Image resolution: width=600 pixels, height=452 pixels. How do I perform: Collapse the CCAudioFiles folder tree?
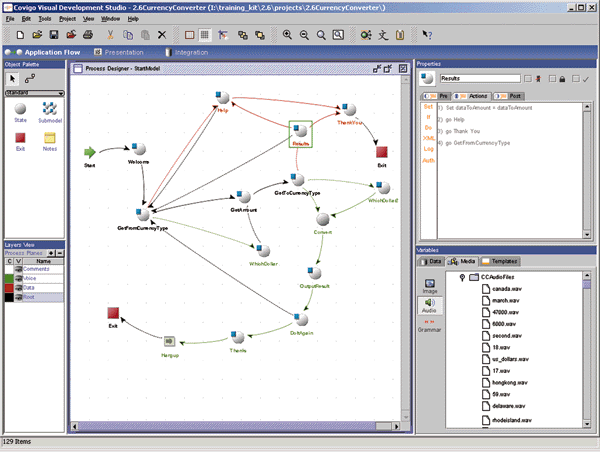click(460, 277)
